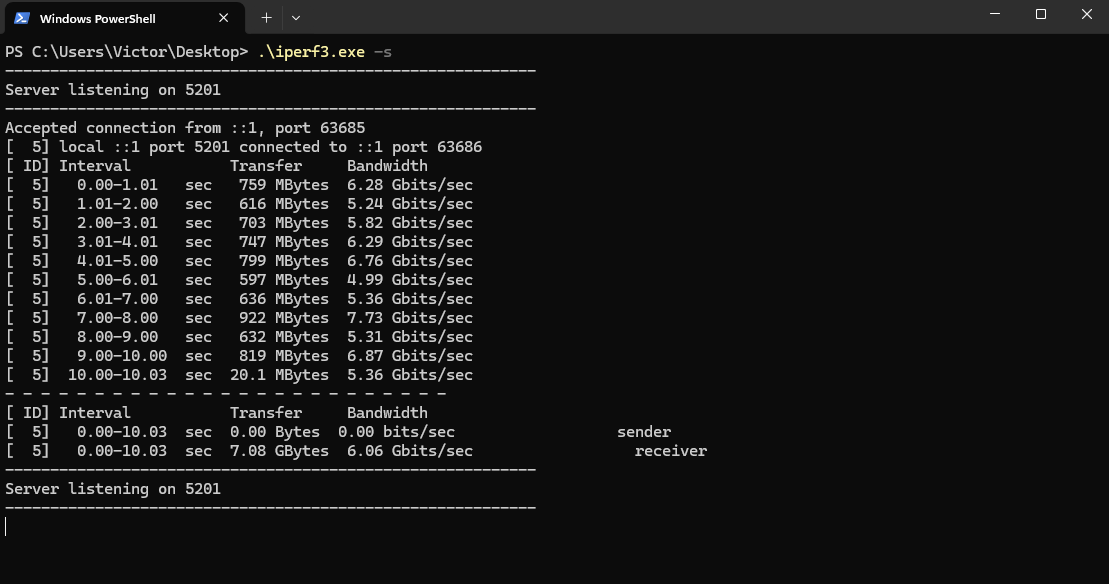
Task: Close the Windows PowerShell tab
Action: (224, 18)
